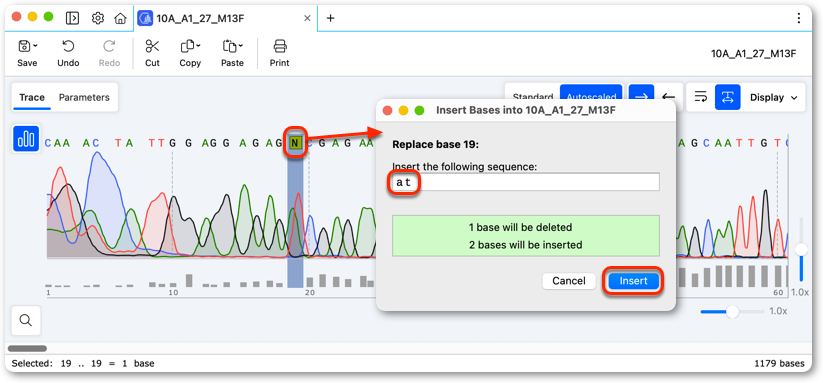Toggle the blue bar chart quality button

[x=26, y=139]
